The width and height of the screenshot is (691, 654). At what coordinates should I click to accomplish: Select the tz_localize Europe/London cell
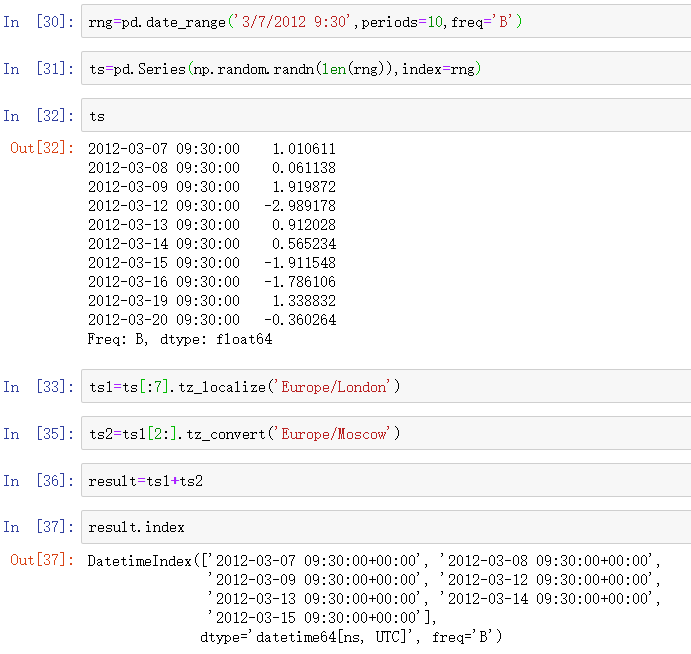pos(386,386)
